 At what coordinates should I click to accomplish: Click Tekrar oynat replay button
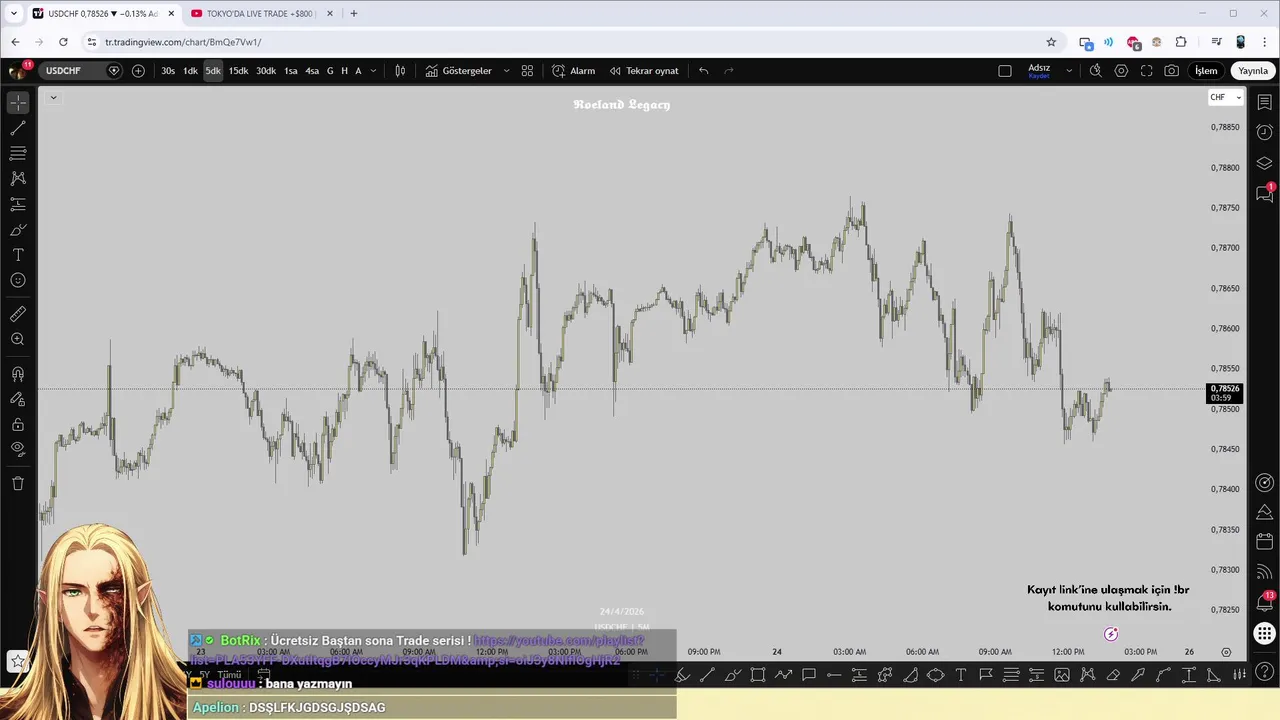click(644, 71)
